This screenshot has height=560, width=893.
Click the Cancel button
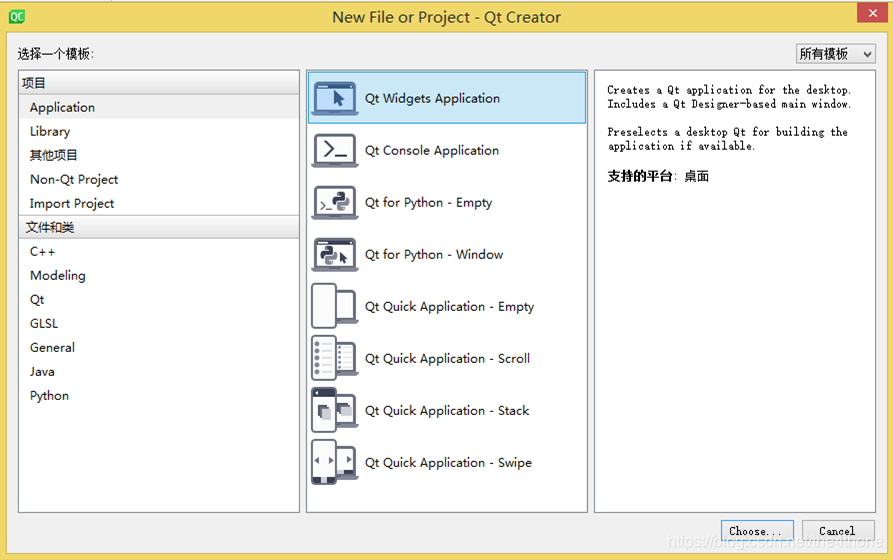tap(838, 530)
